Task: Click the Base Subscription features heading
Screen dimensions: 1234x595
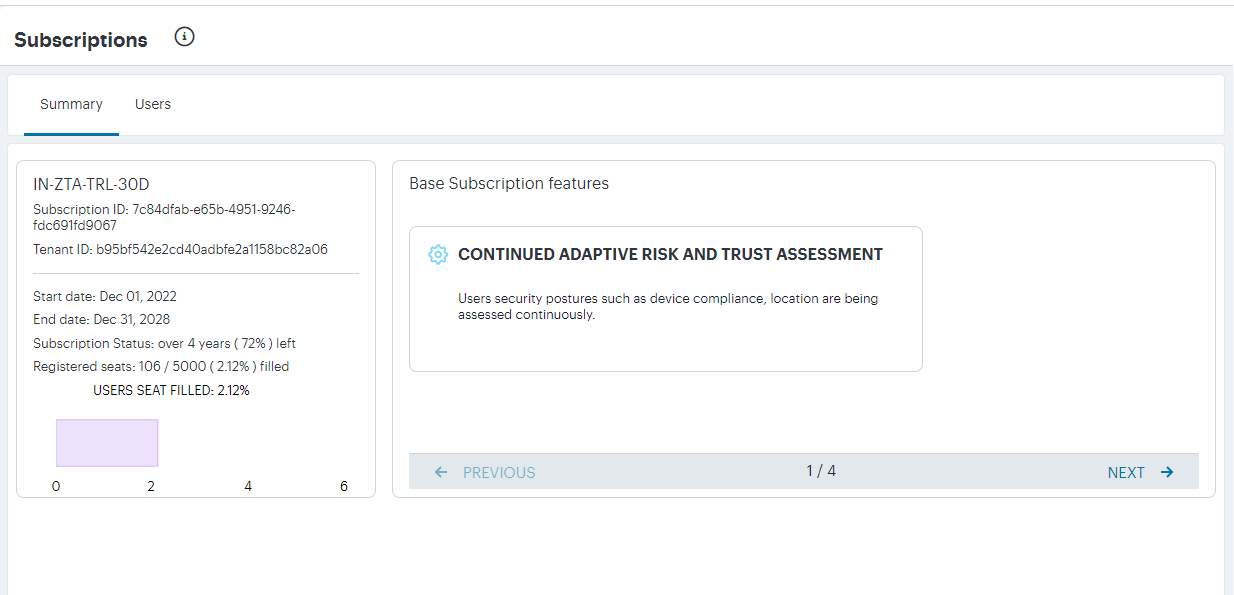Action: tap(509, 184)
